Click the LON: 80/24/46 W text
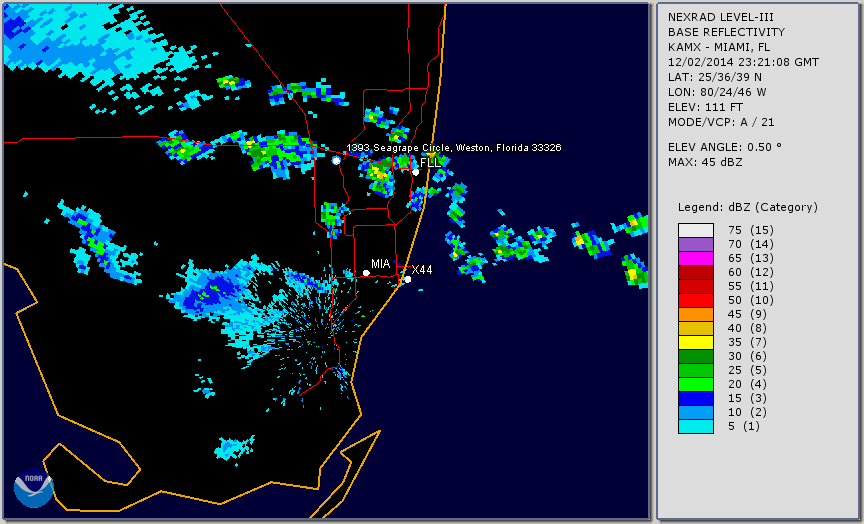 717,92
